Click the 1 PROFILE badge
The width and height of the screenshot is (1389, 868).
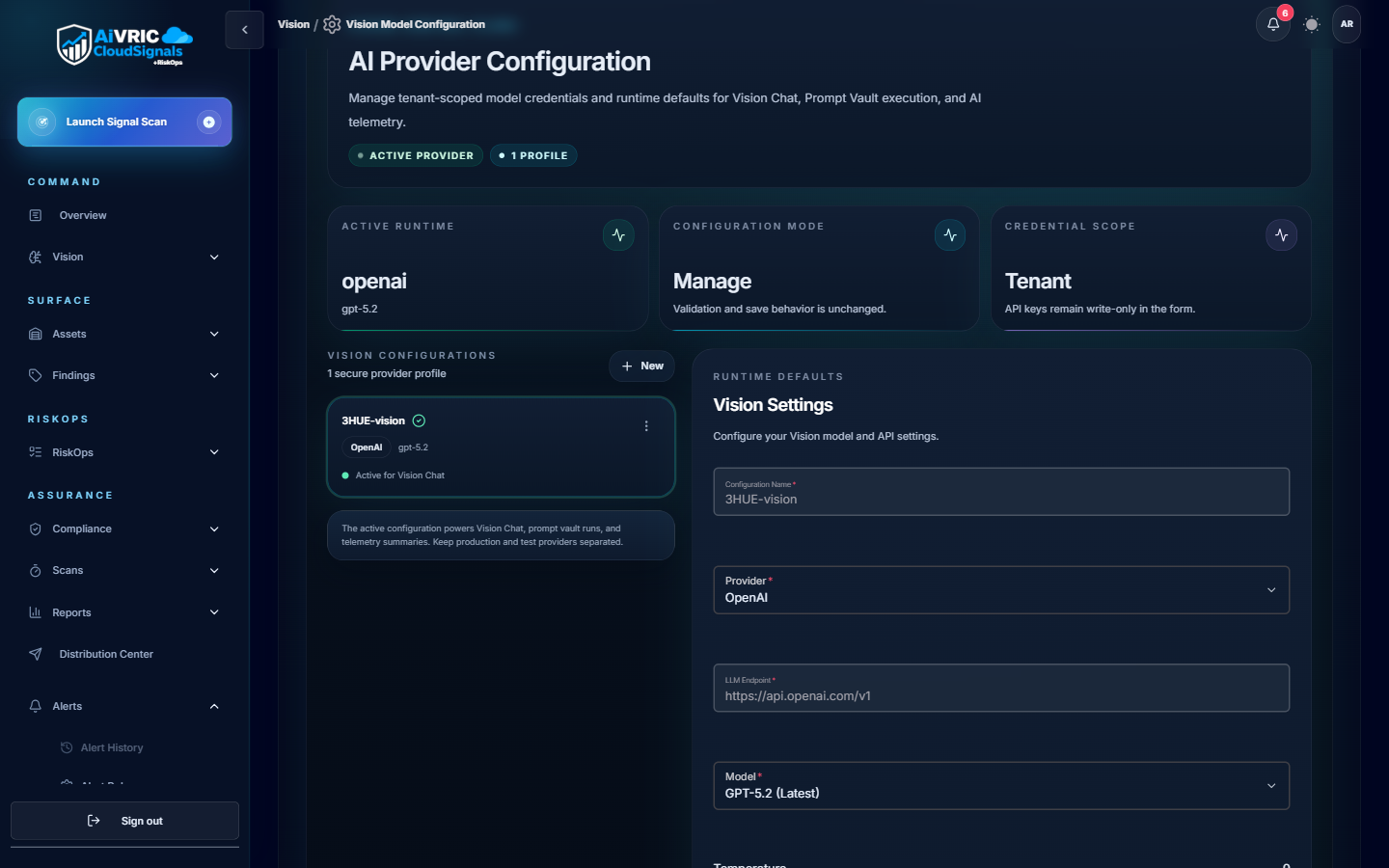[x=533, y=155]
